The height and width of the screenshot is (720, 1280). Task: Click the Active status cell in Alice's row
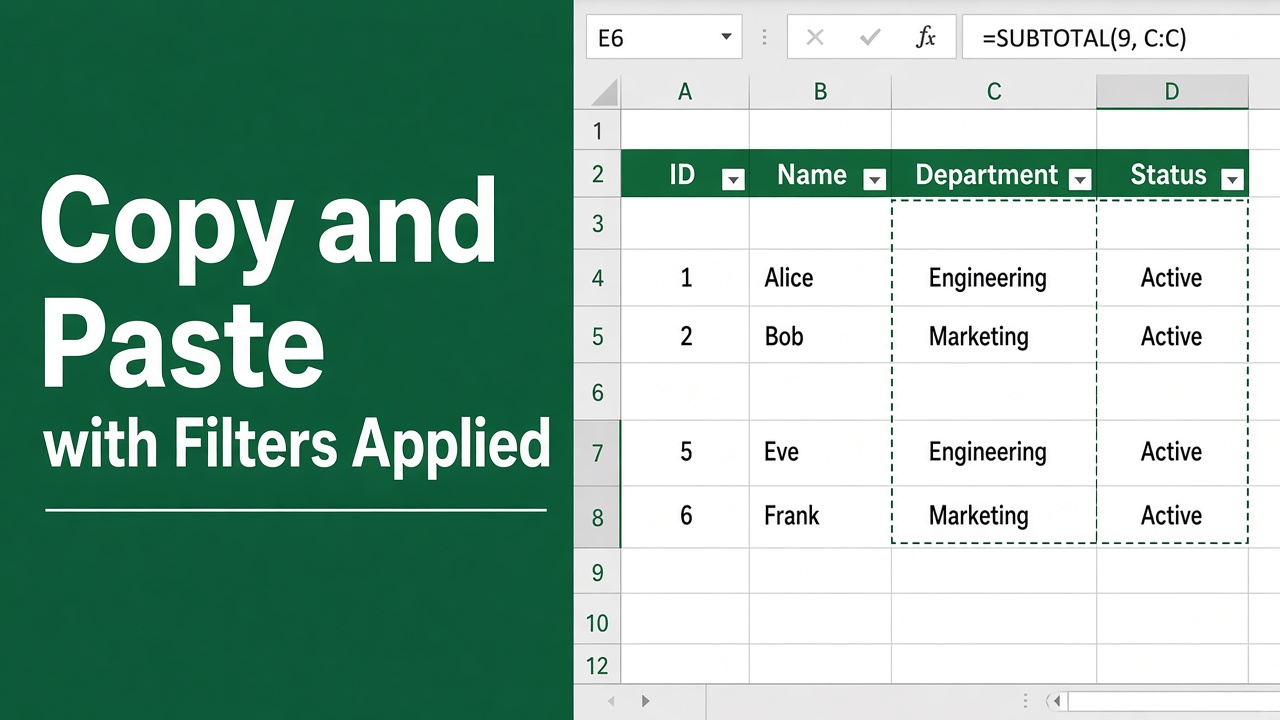(x=1172, y=277)
